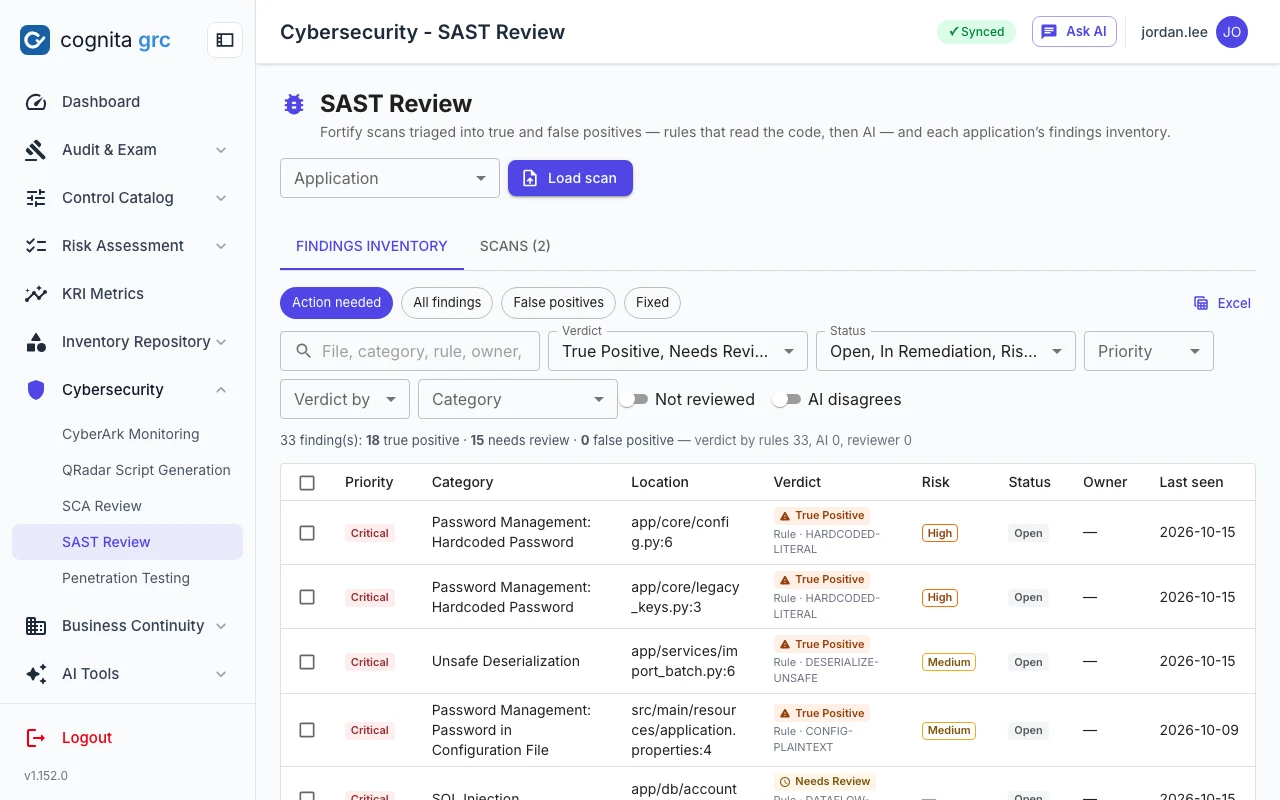The width and height of the screenshot is (1280, 800).
Task: Click the red Logout icon
Action: pyautogui.click(x=36, y=738)
